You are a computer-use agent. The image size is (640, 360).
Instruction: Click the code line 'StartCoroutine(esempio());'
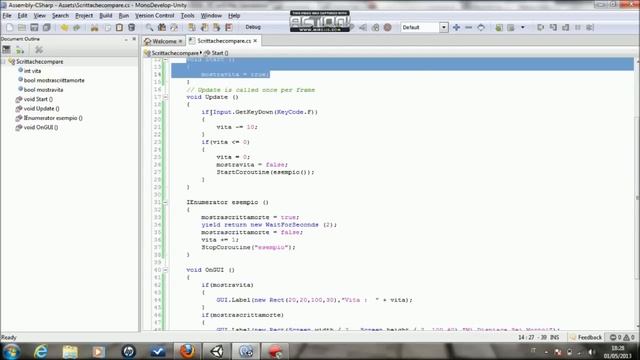click(x=265, y=172)
